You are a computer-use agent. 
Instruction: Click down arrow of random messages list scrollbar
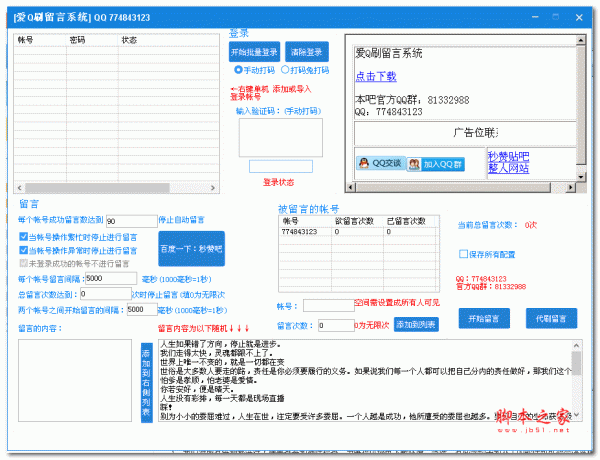pyautogui.click(x=577, y=415)
